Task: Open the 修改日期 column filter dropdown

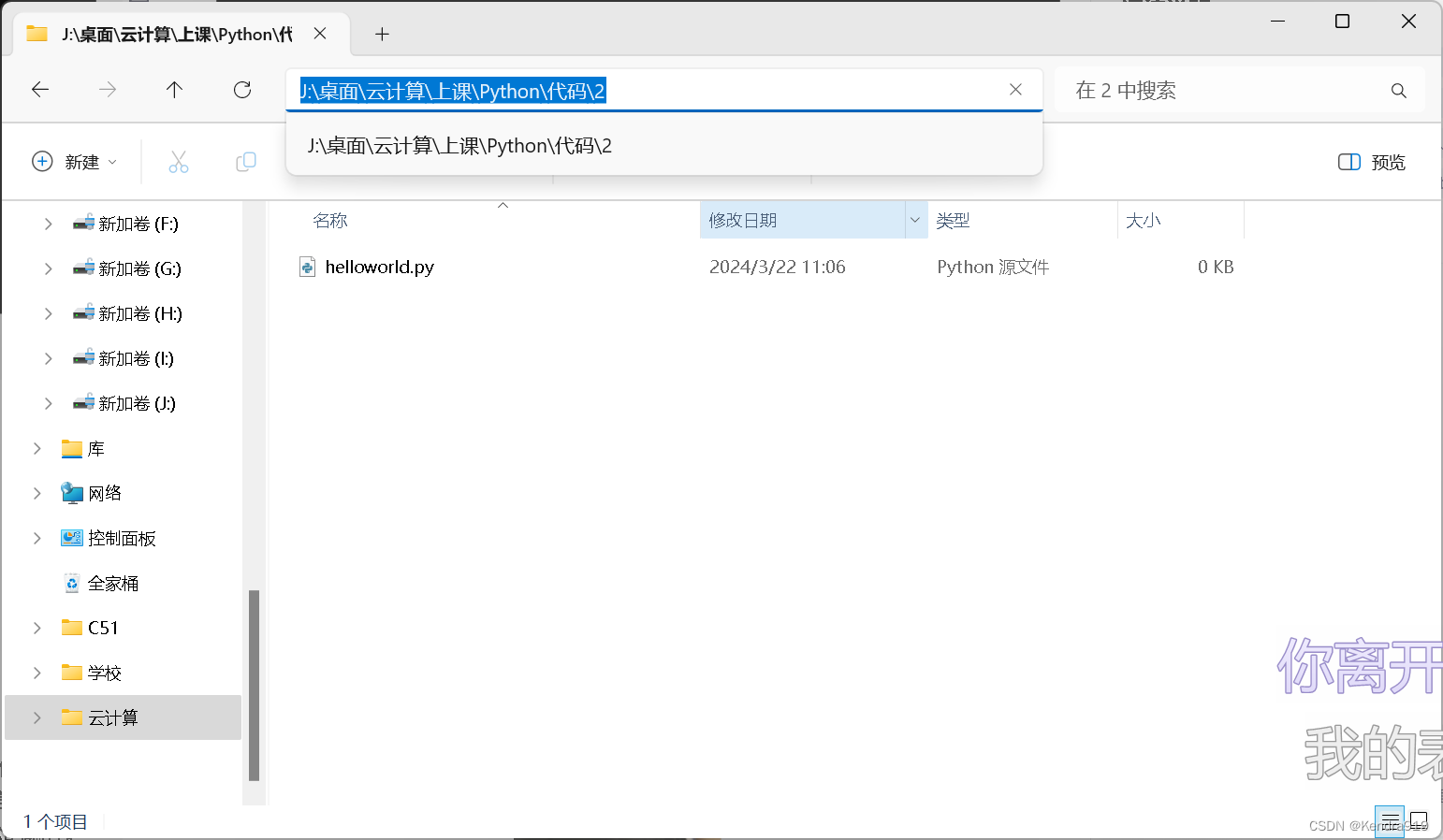Action: [915, 220]
